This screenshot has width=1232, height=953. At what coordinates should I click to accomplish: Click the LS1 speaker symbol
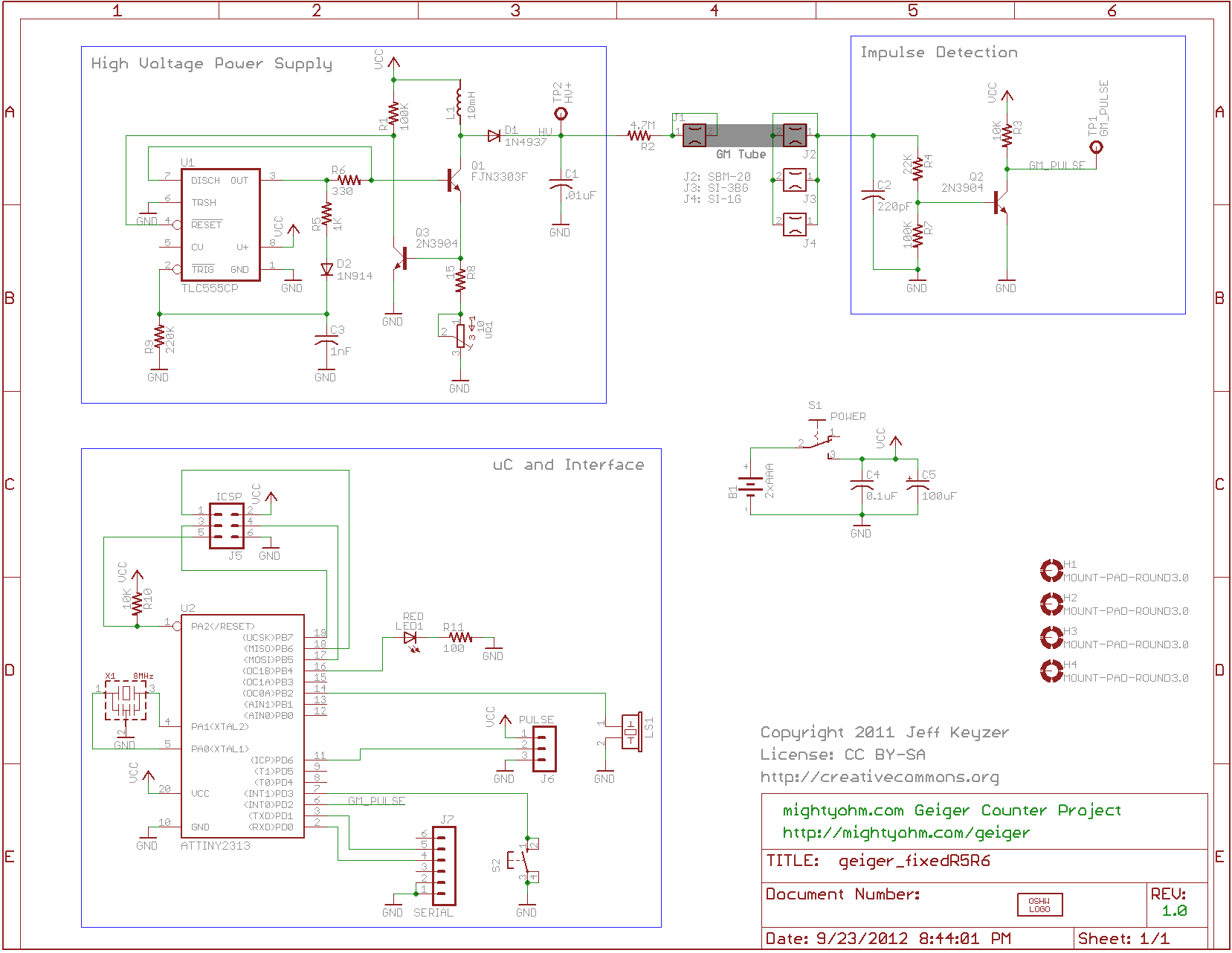click(x=631, y=732)
